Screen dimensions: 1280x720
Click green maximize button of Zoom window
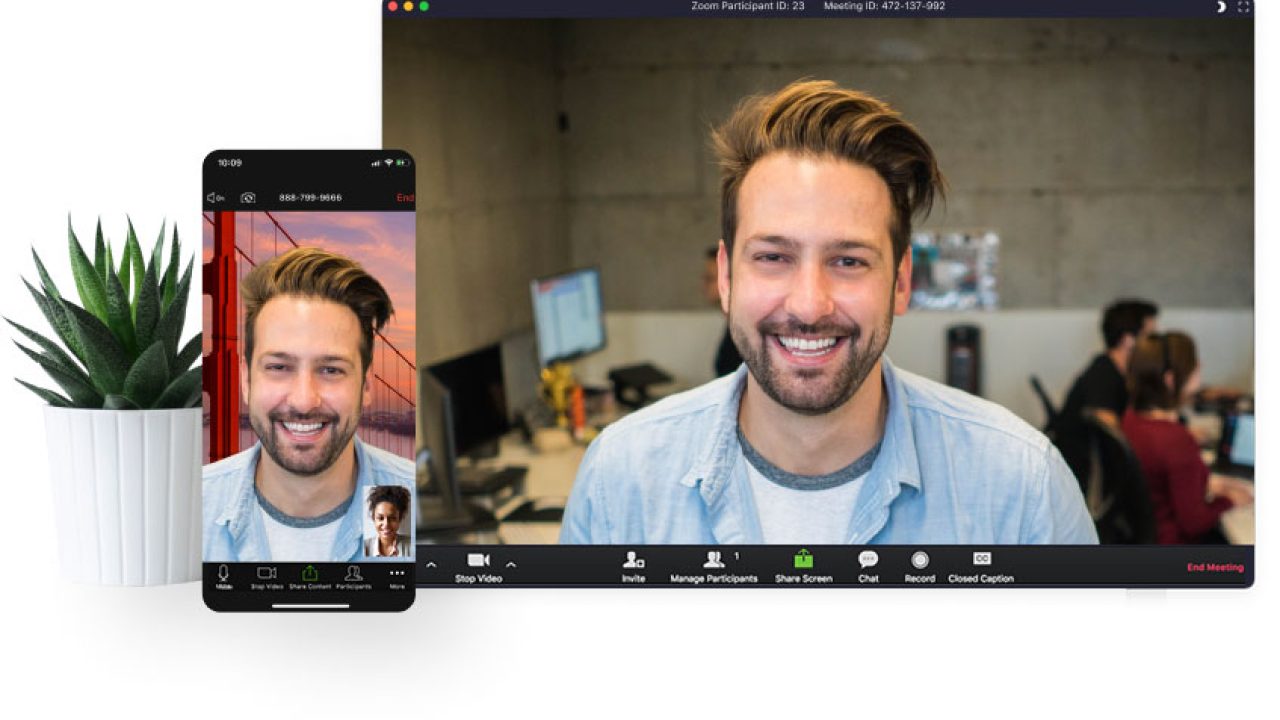coord(424,6)
